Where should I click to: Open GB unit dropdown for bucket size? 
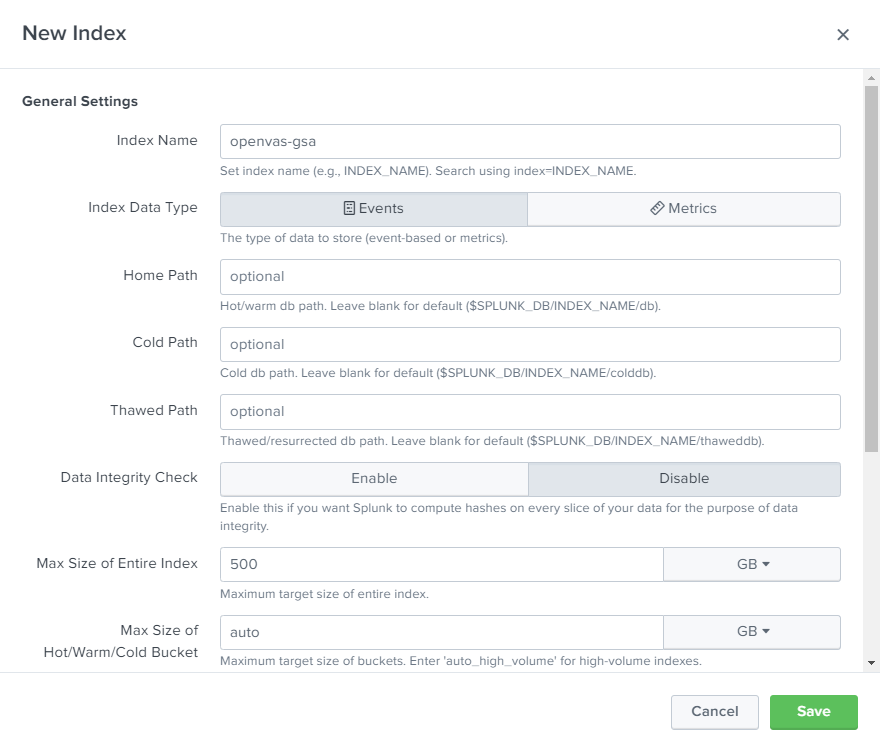[x=752, y=632]
